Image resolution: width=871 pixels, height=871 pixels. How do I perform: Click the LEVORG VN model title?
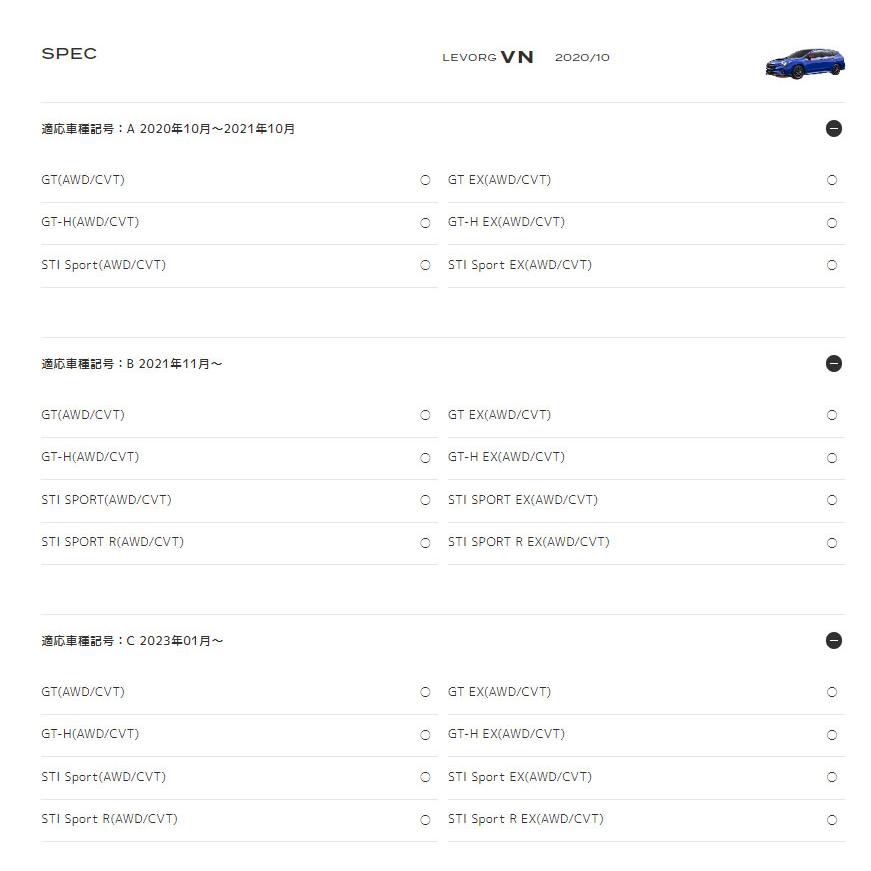pyautogui.click(x=488, y=57)
